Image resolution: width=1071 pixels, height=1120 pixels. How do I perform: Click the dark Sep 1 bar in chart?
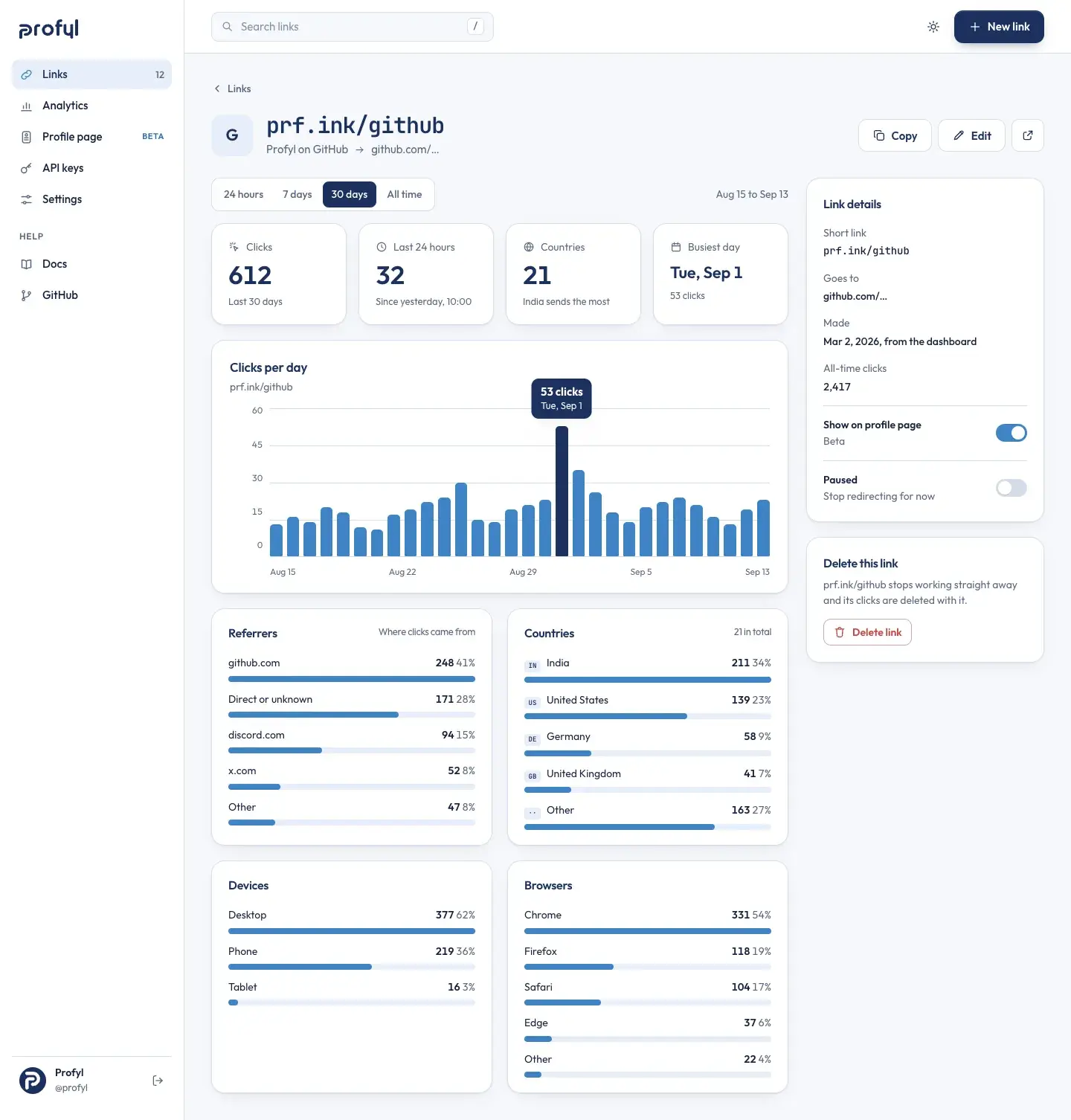click(x=562, y=491)
